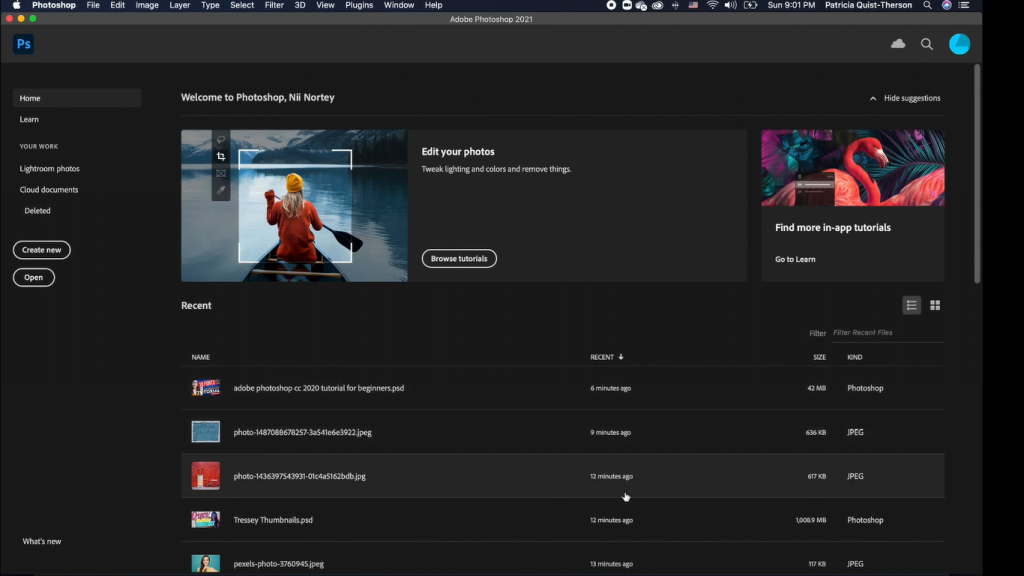This screenshot has height=576, width=1024.
Task: Collapse suggestions with the chevron arrow
Action: point(872,98)
